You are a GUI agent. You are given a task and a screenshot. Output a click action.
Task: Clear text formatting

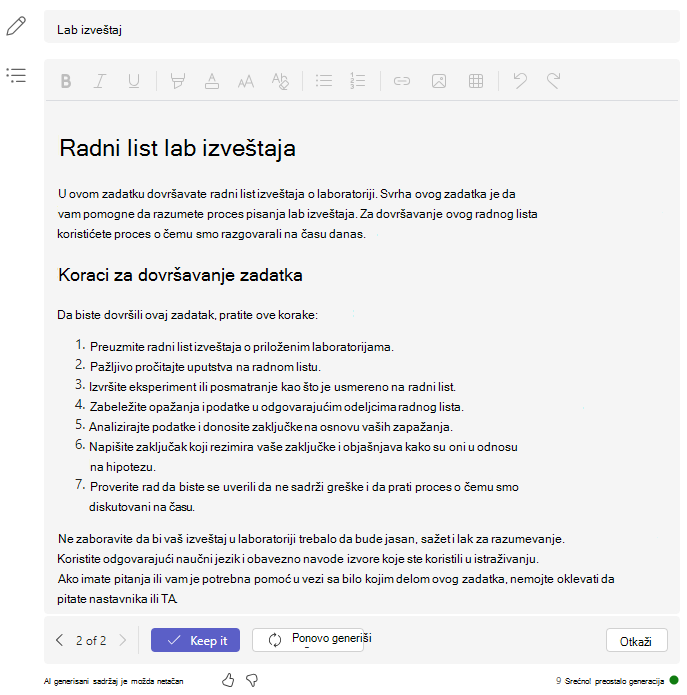280,81
